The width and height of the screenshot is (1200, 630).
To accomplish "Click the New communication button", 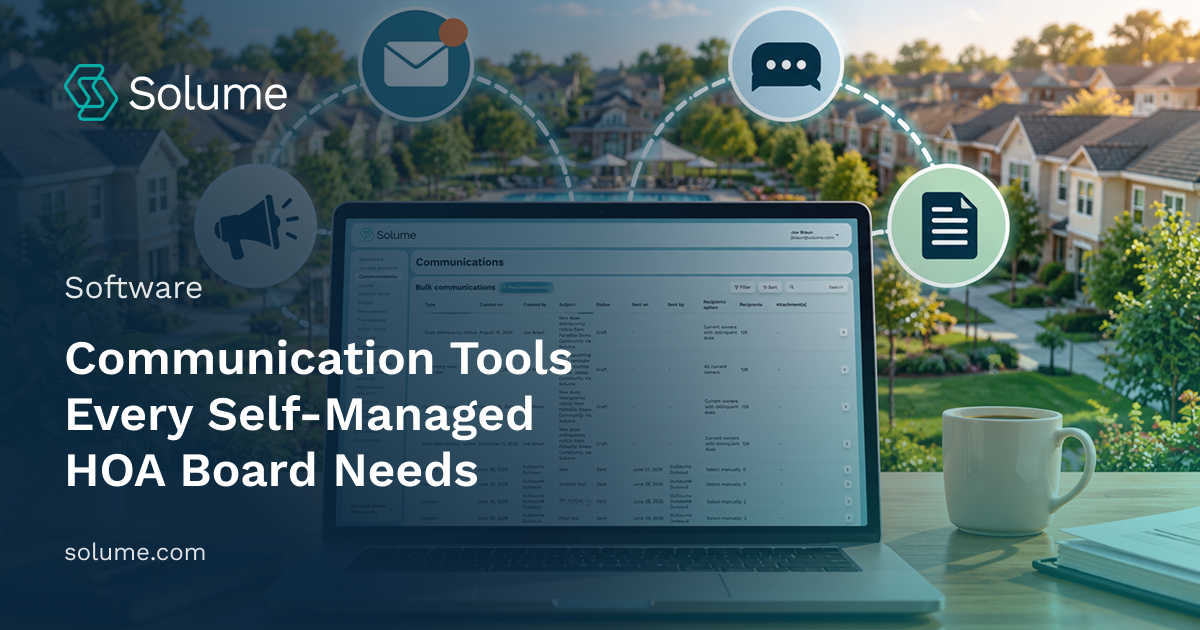I will (x=526, y=287).
